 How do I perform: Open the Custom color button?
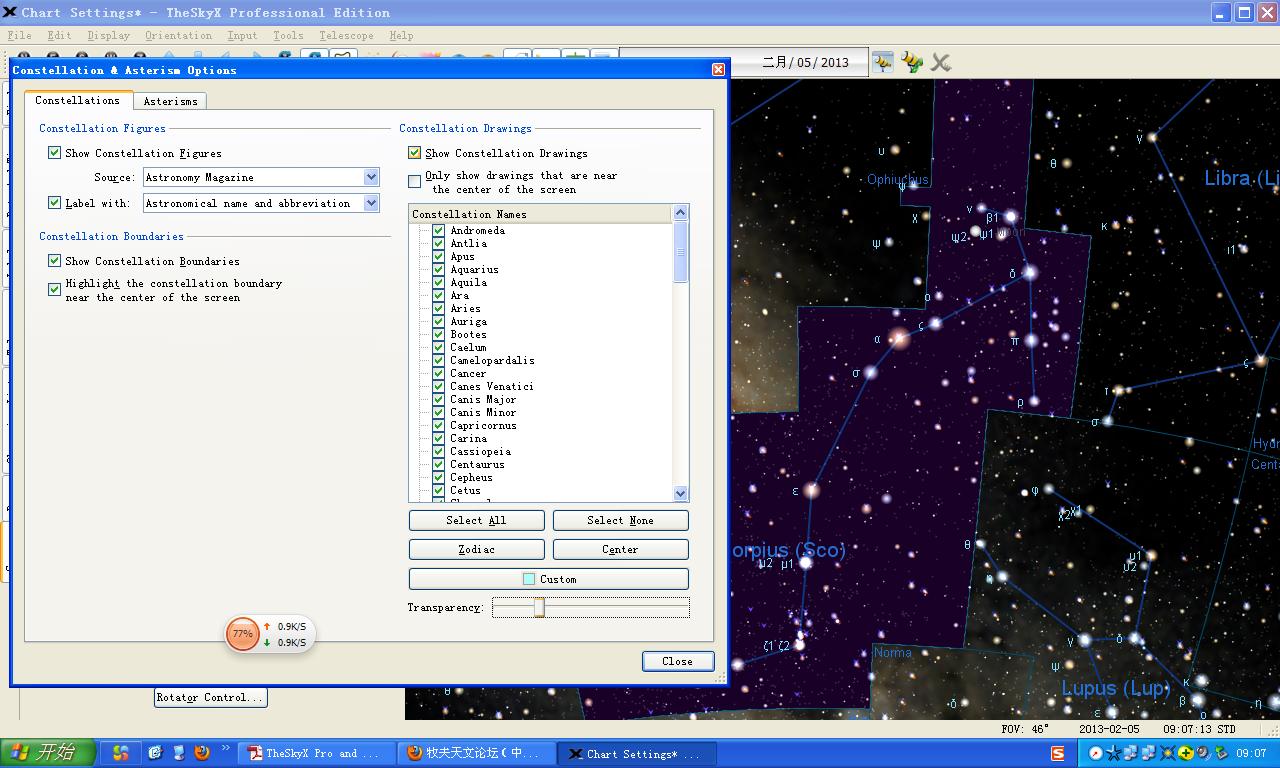[548, 579]
